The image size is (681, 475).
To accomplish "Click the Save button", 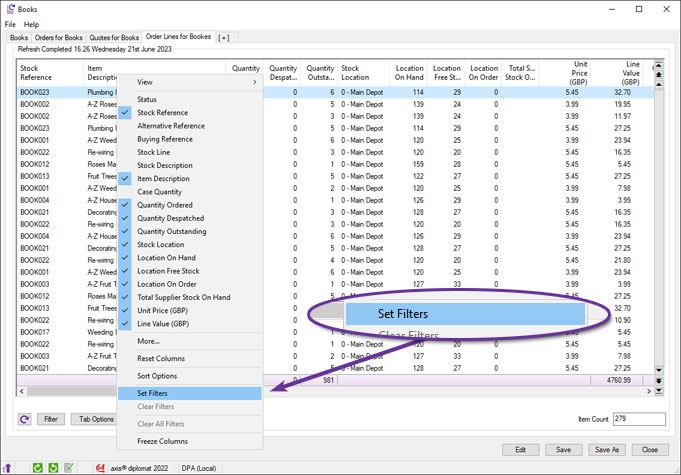I will (564, 450).
